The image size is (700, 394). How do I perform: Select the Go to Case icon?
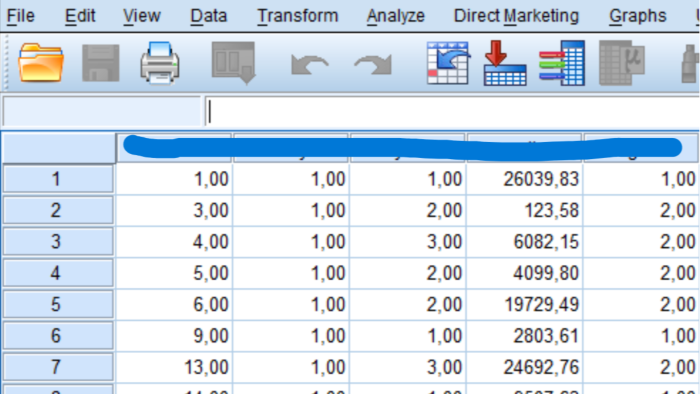(x=448, y=63)
